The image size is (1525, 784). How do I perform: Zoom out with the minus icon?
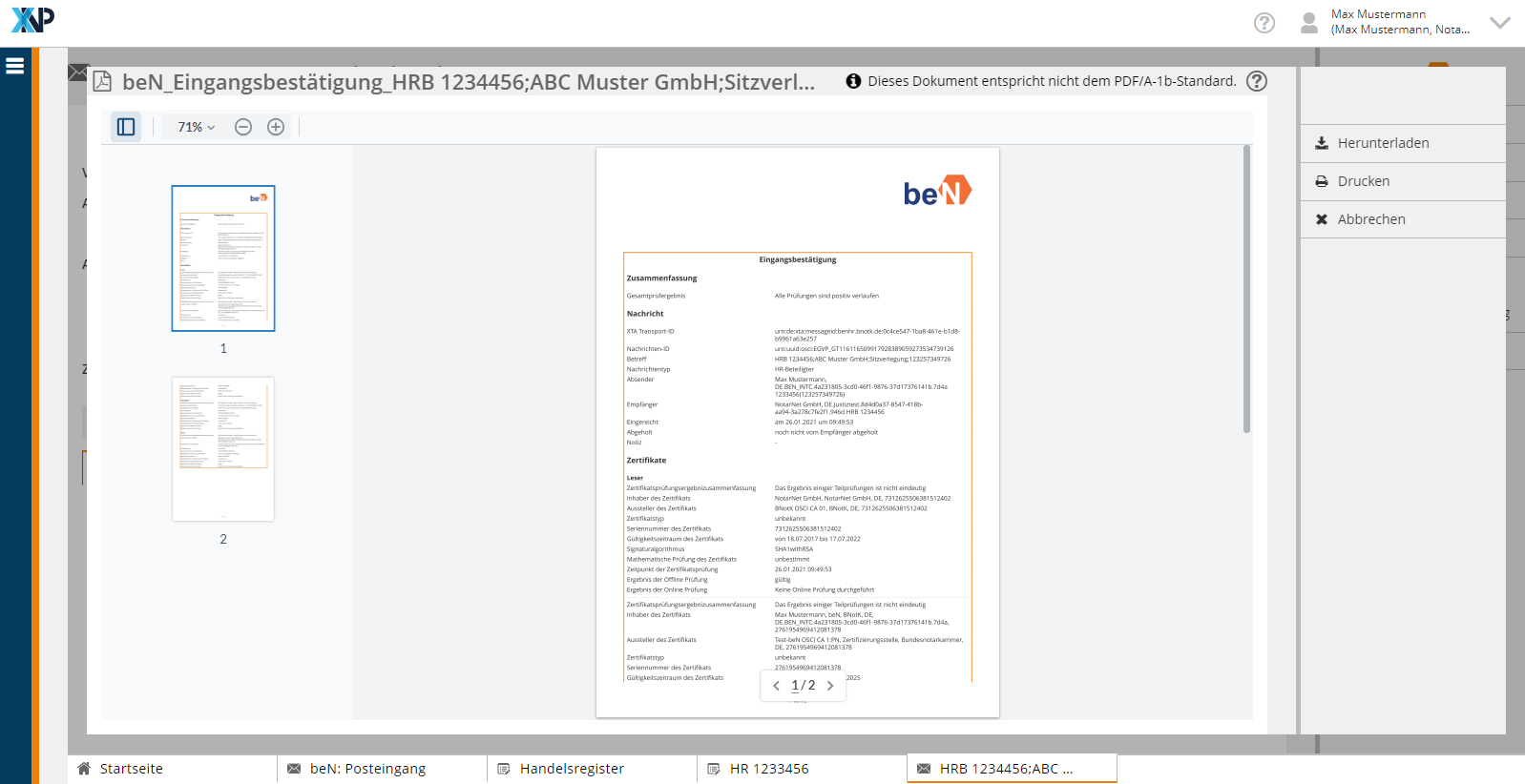tap(243, 127)
